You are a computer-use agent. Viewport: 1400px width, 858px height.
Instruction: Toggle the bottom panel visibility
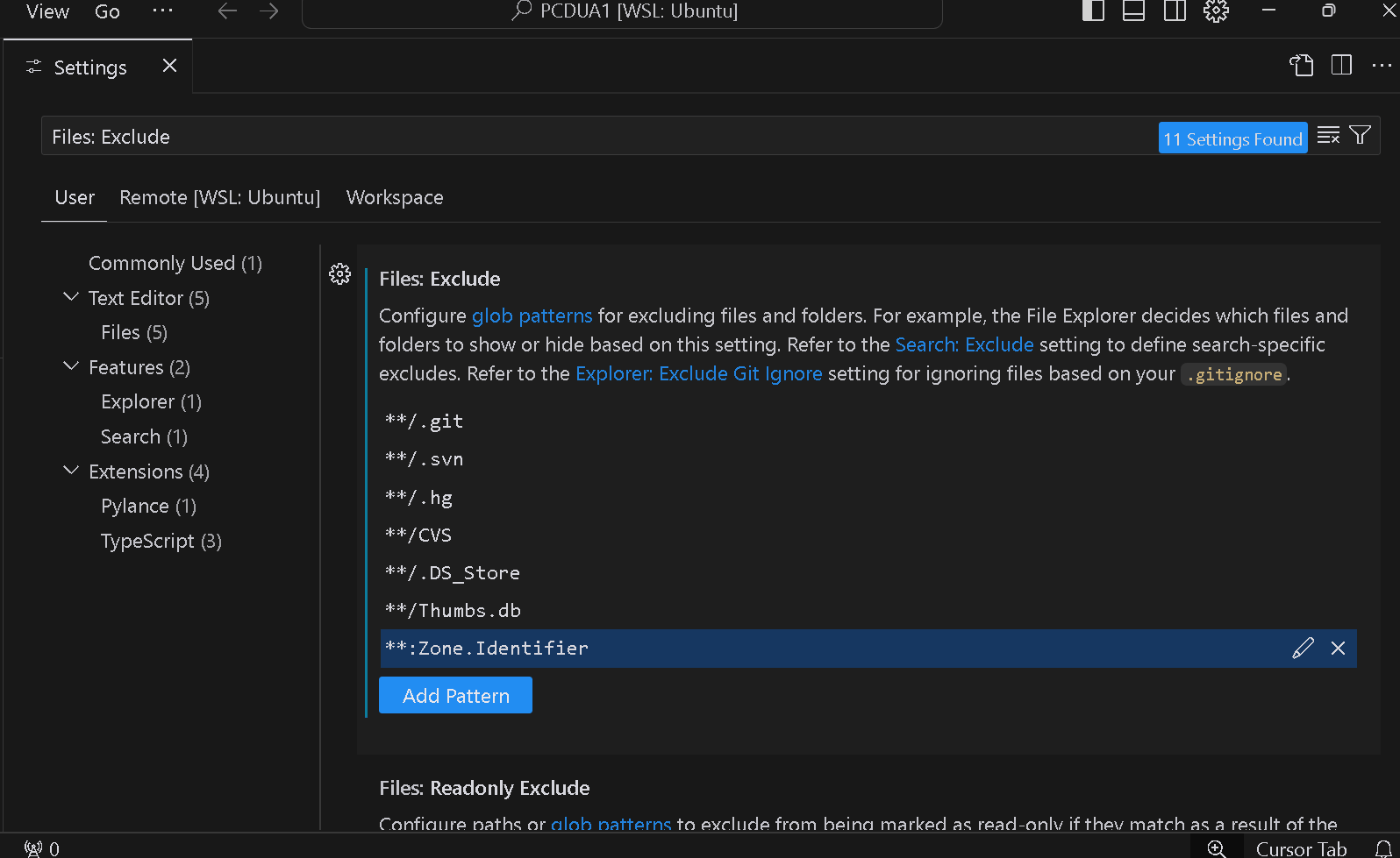tap(1133, 11)
